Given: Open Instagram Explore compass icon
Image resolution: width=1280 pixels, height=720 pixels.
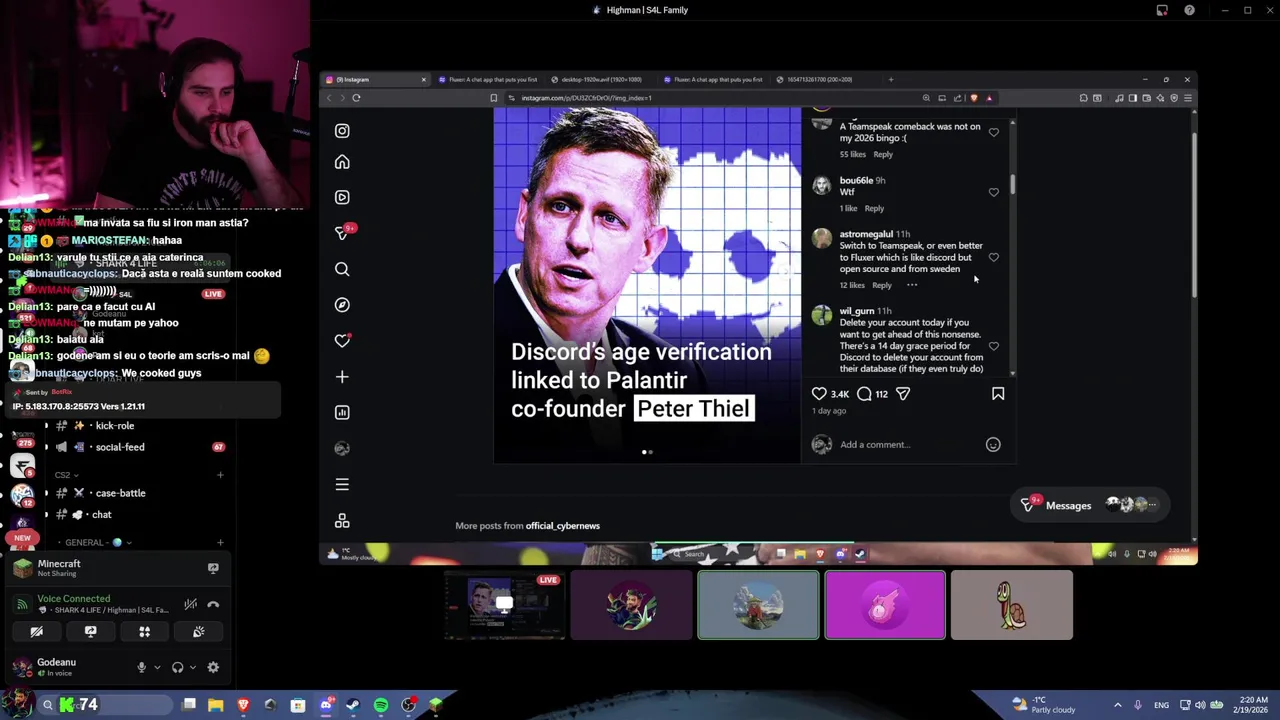Looking at the screenshot, I should click(342, 305).
